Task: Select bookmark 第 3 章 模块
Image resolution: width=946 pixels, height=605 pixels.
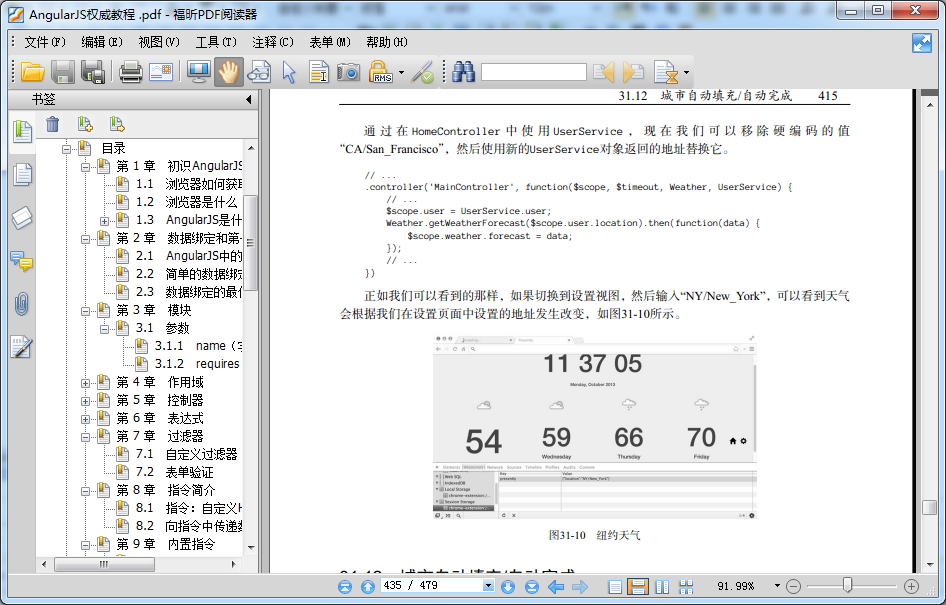Action: click(x=154, y=310)
